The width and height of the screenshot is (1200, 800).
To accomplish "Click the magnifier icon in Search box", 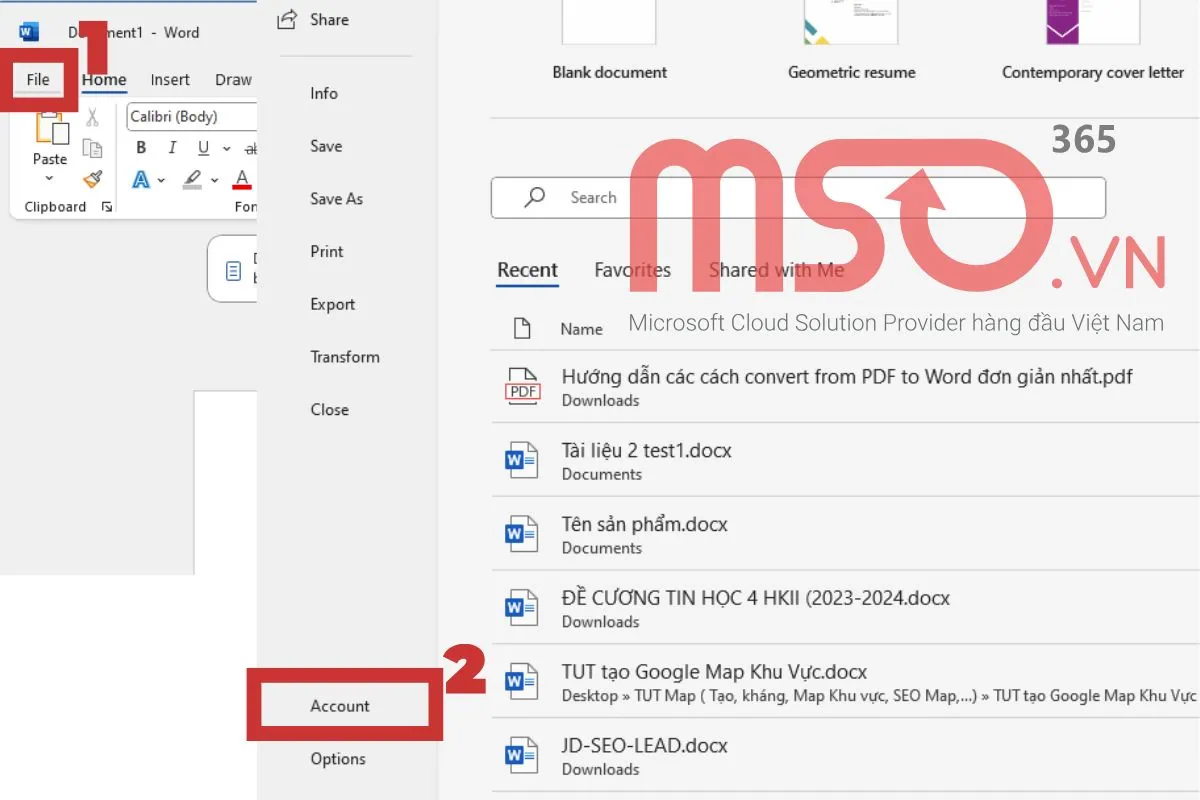I will click(535, 197).
